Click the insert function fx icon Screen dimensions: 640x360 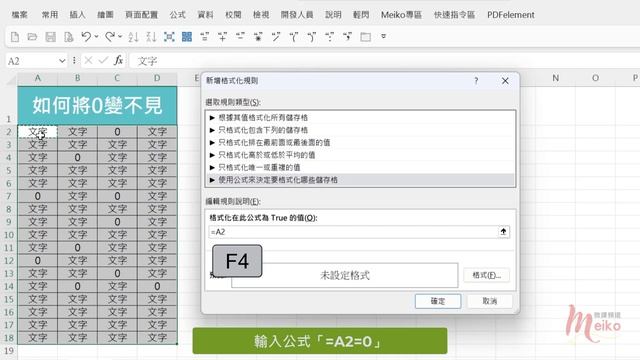pyautogui.click(x=118, y=61)
